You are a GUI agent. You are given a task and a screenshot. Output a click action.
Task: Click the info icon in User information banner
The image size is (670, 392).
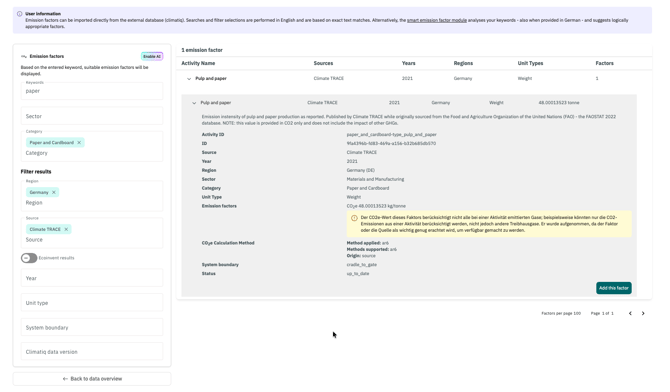pyautogui.click(x=20, y=14)
